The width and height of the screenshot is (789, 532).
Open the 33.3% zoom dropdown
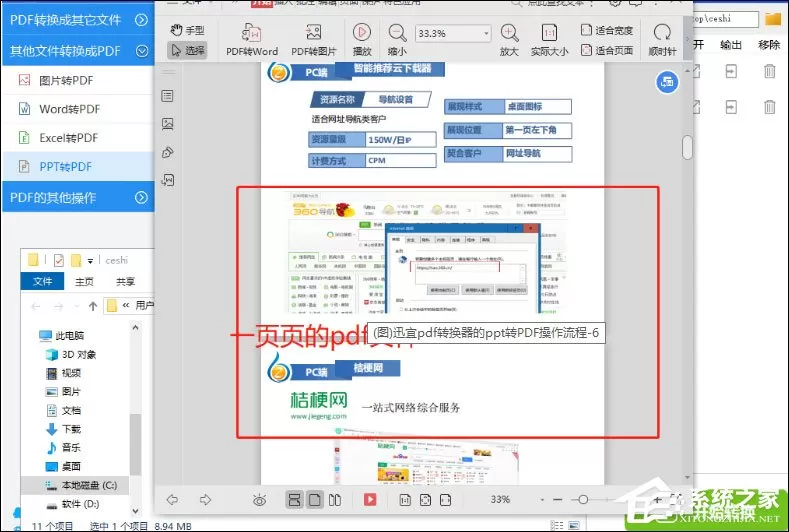point(452,33)
